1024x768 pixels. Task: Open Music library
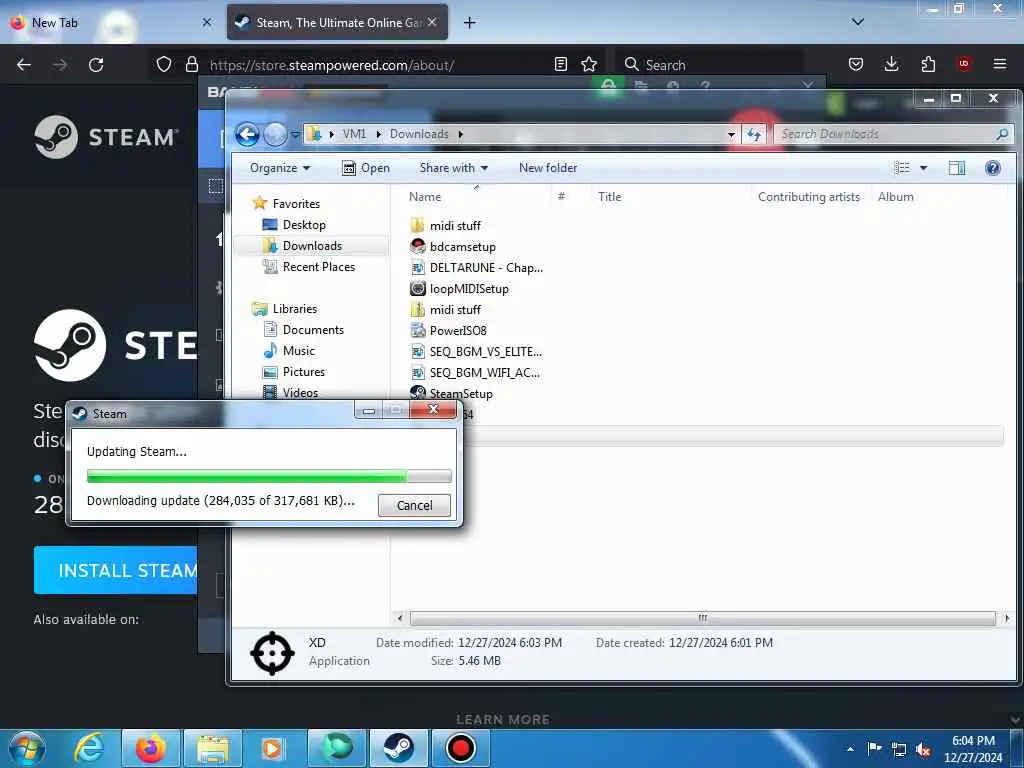tap(298, 351)
